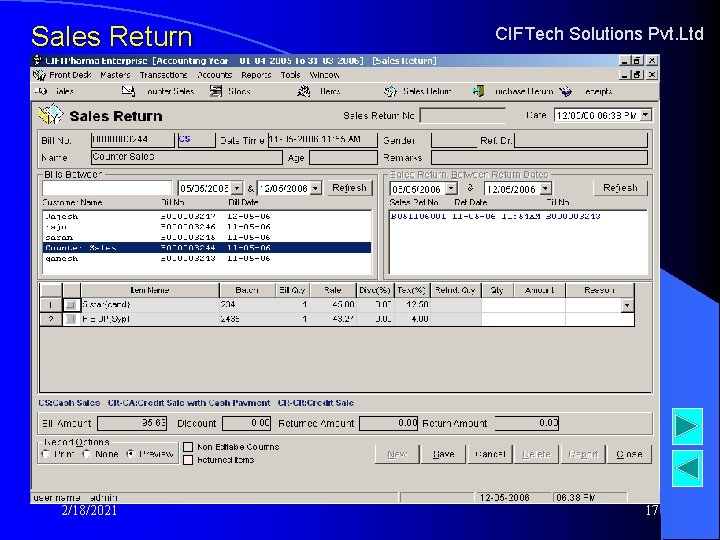Click row 2 header in items grid
Image resolution: width=720 pixels, height=540 pixels.
51,319
